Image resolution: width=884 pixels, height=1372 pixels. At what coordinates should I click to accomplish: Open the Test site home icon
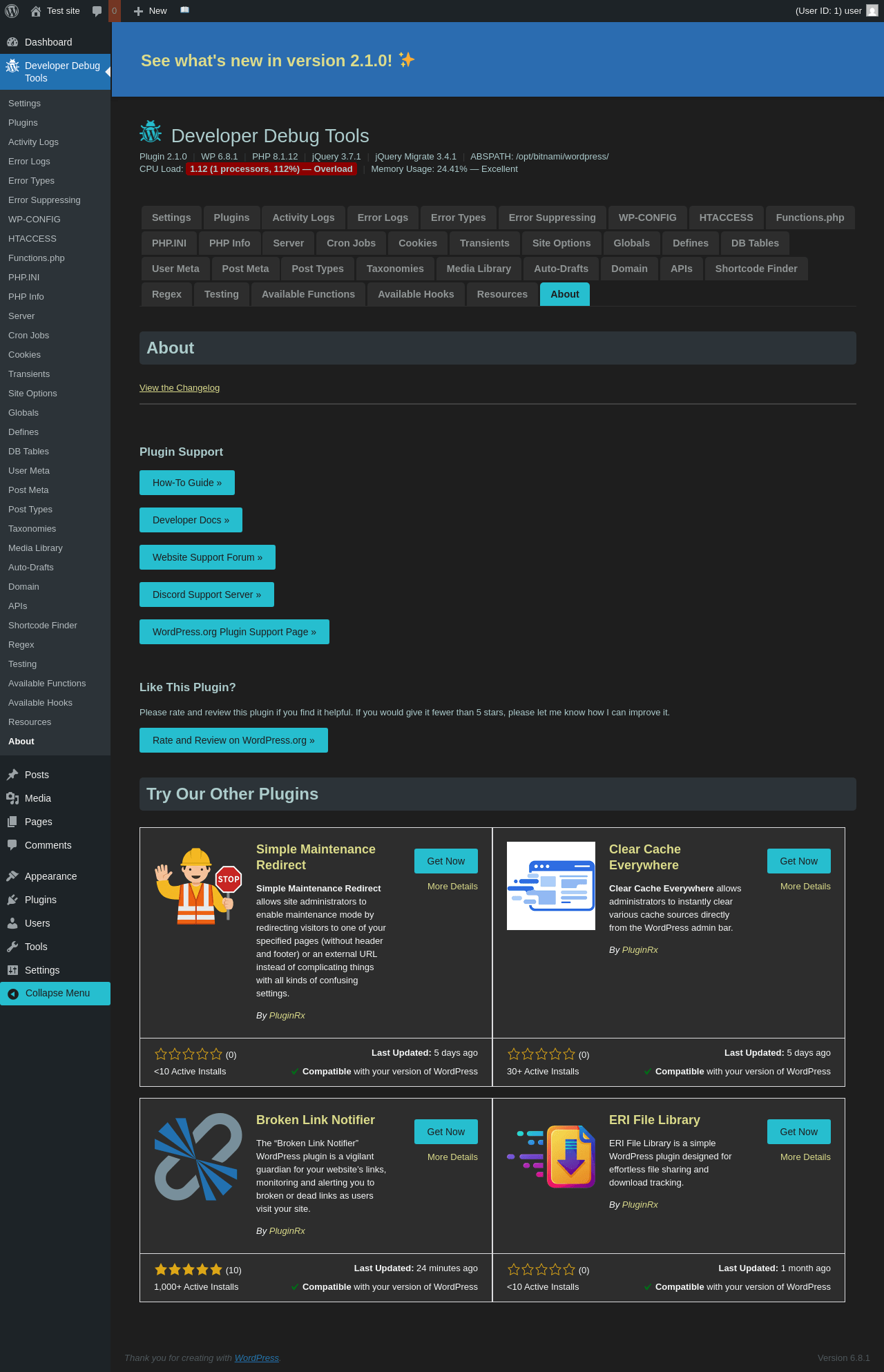point(36,11)
